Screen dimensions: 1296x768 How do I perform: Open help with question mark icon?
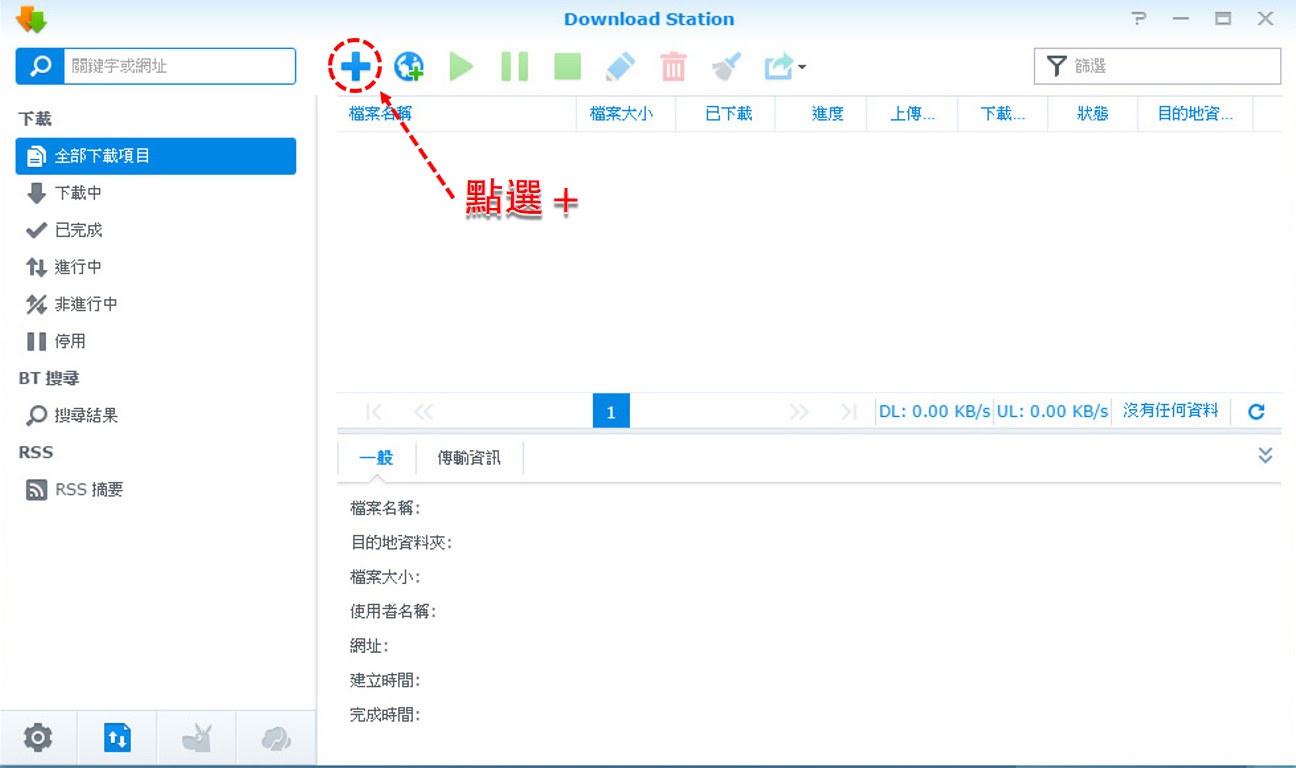point(1138,19)
